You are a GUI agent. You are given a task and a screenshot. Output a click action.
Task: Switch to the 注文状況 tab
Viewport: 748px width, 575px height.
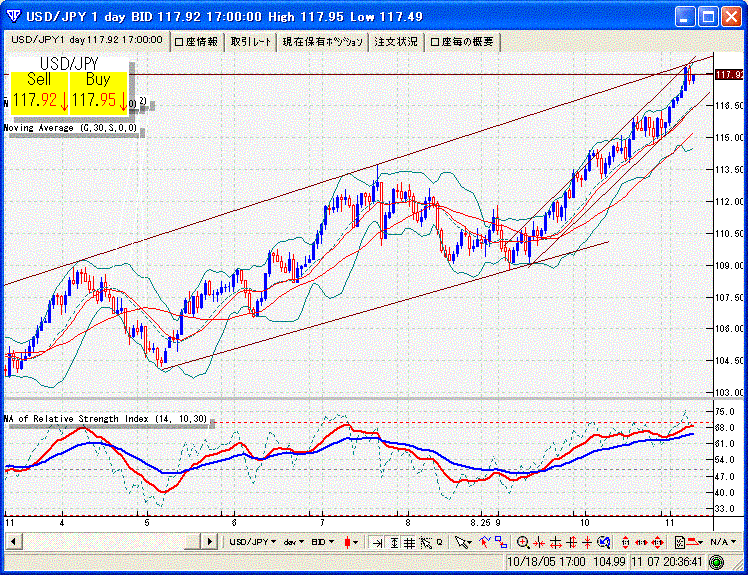click(x=396, y=41)
